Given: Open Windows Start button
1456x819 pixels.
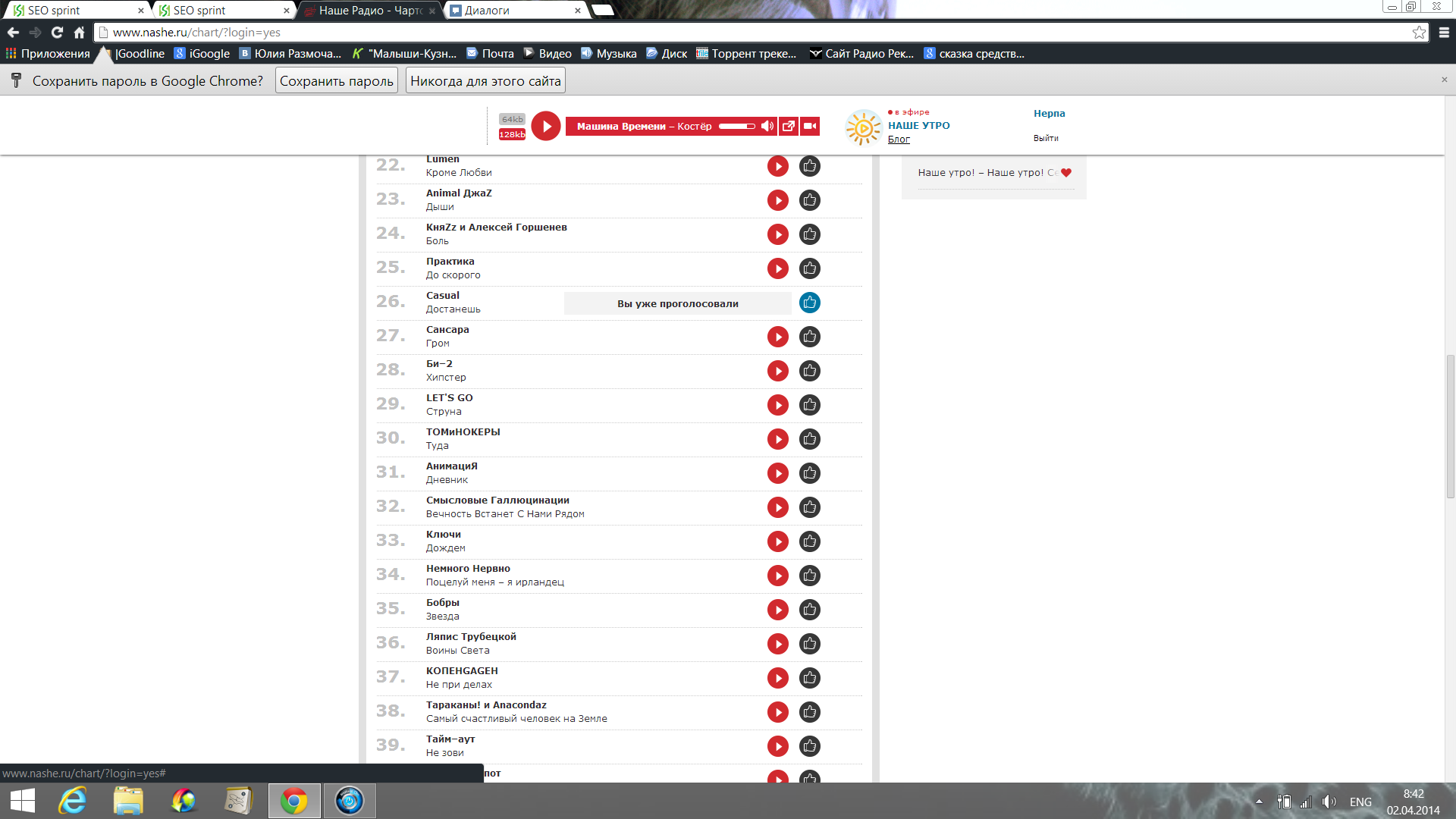Looking at the screenshot, I should point(23,801).
